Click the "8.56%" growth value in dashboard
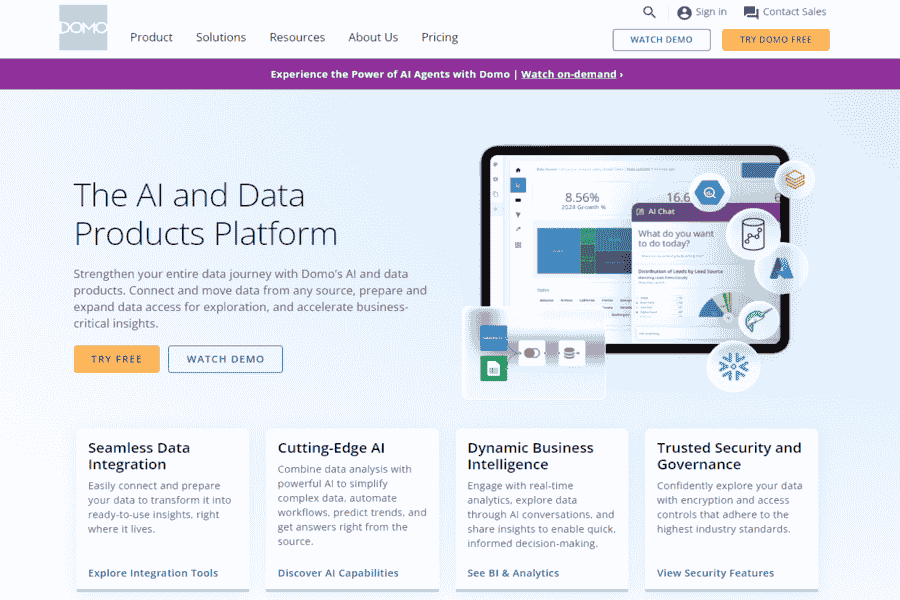The image size is (900, 600). point(582,198)
